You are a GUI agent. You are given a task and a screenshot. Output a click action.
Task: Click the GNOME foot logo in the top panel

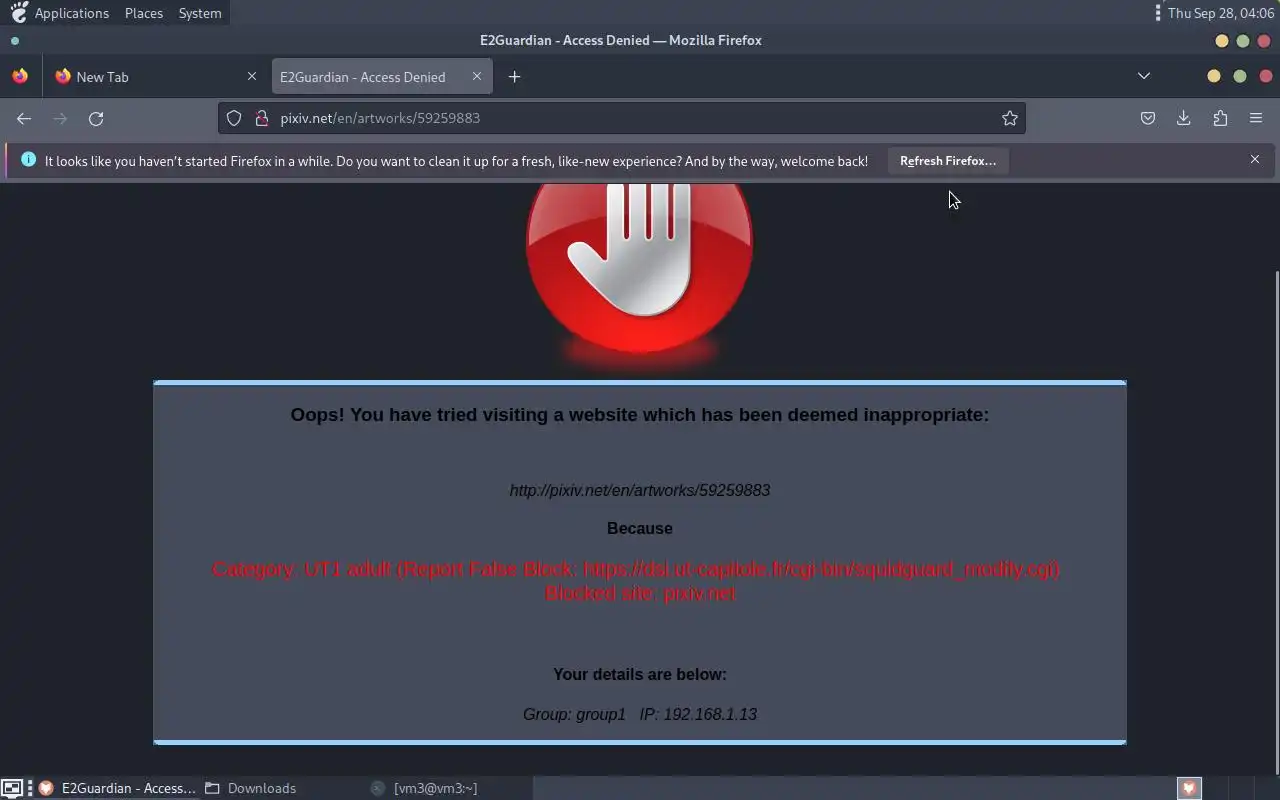18,13
